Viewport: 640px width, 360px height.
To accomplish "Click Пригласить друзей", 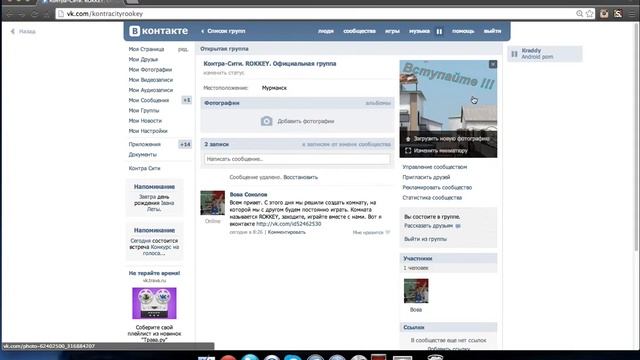I will (x=426, y=177).
